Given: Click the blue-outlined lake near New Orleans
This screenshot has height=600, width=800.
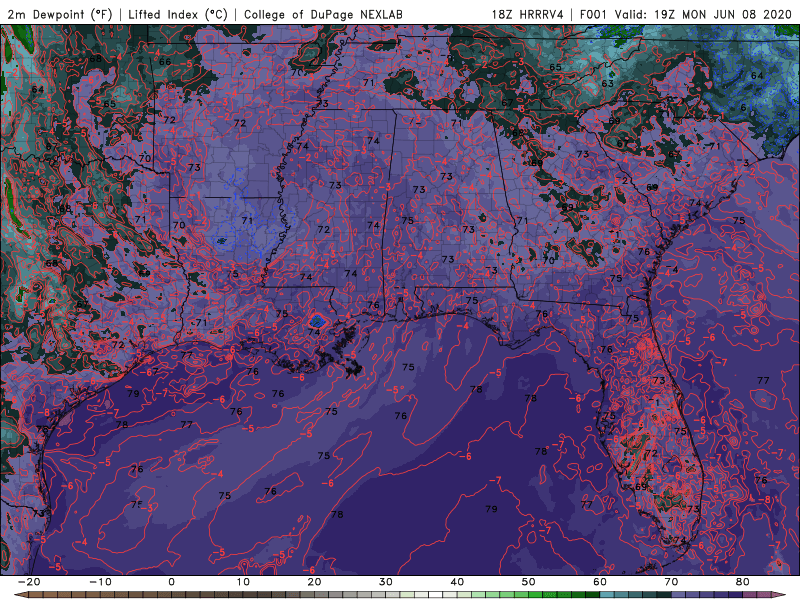Looking at the screenshot, I should coord(317,321).
